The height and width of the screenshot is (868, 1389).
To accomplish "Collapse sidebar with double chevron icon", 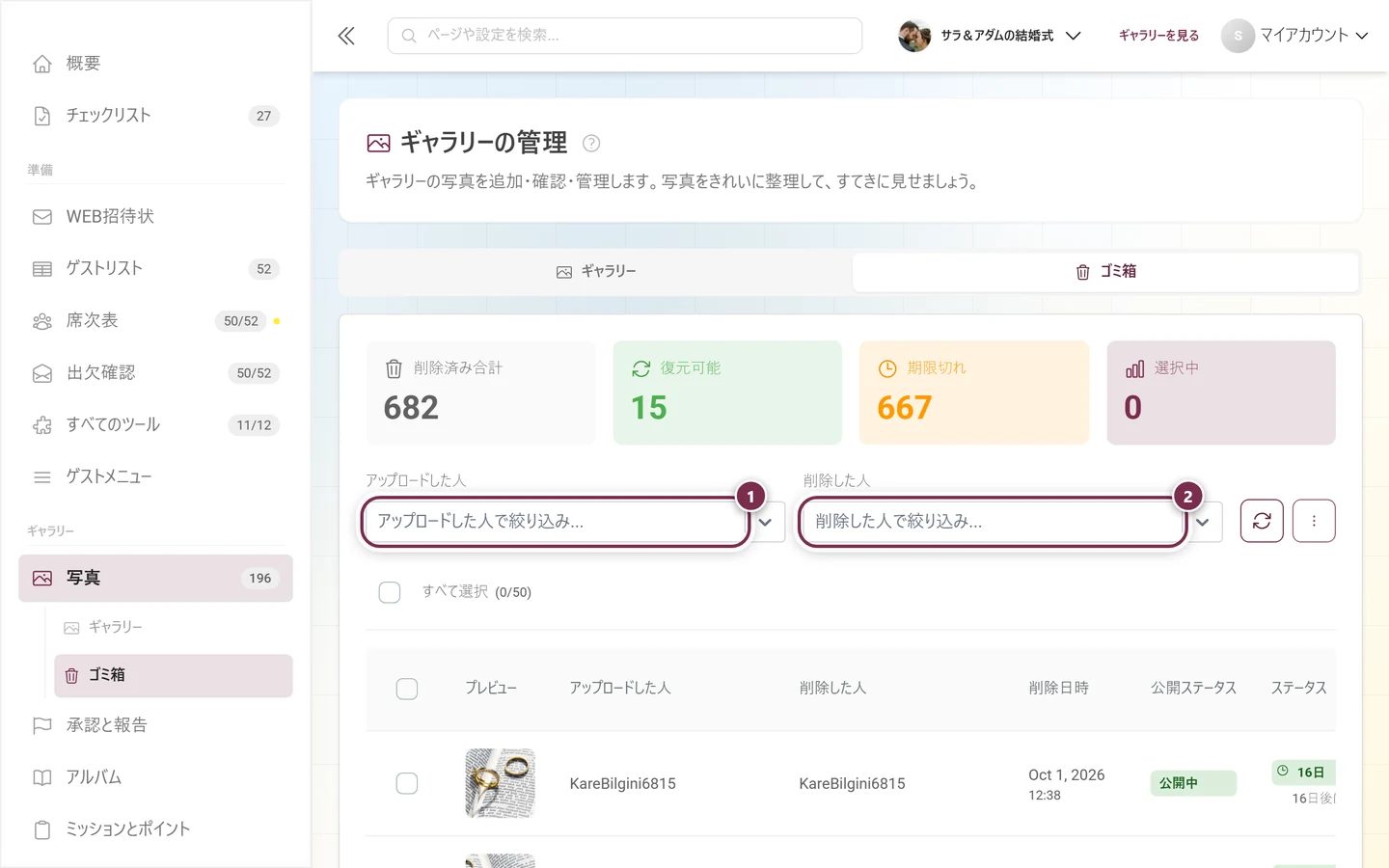I will (x=346, y=36).
